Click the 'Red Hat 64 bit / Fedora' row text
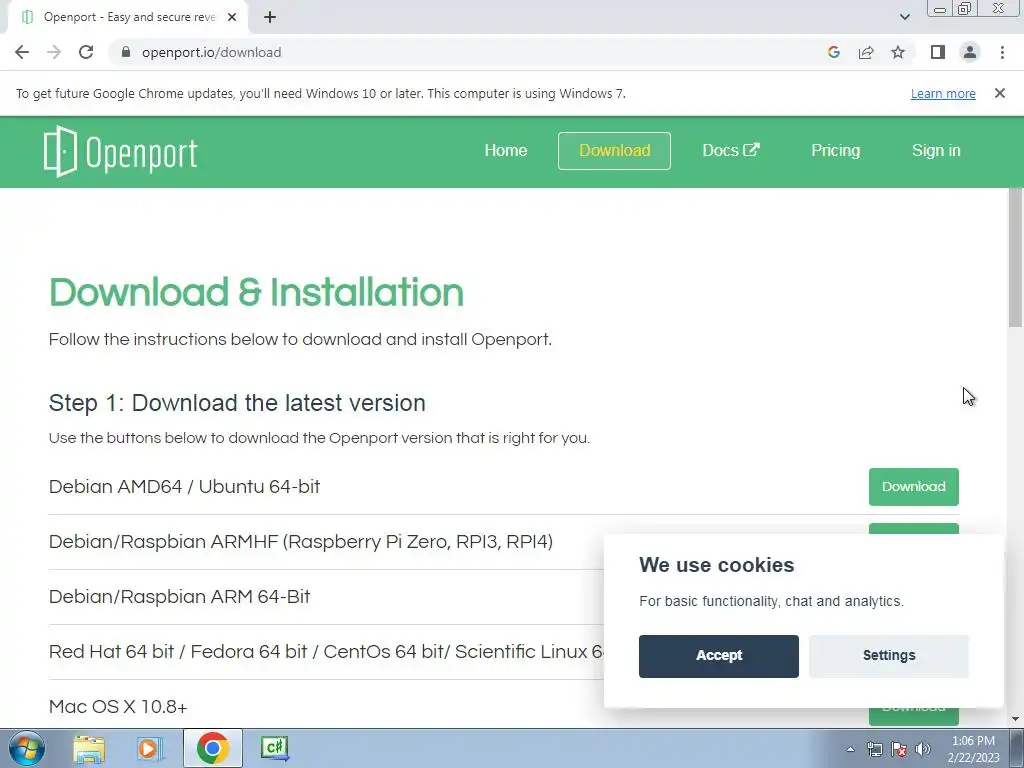This screenshot has width=1024, height=768. click(327, 652)
